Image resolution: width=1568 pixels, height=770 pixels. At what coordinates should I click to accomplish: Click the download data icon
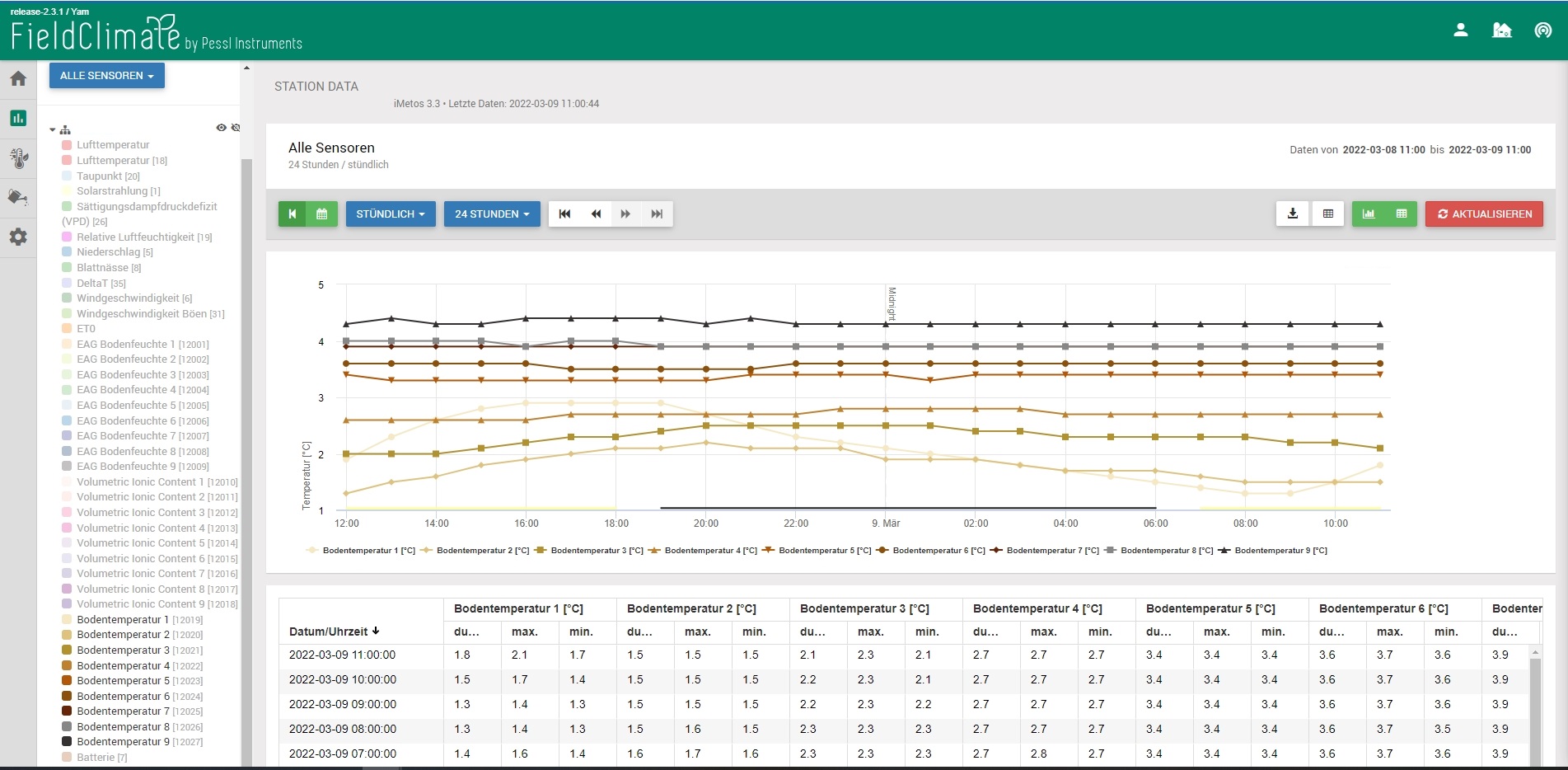pos(1292,214)
